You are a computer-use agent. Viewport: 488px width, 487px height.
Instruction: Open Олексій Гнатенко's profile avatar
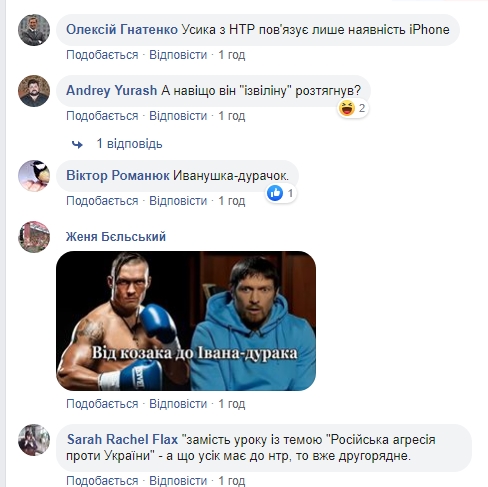tap(34, 30)
